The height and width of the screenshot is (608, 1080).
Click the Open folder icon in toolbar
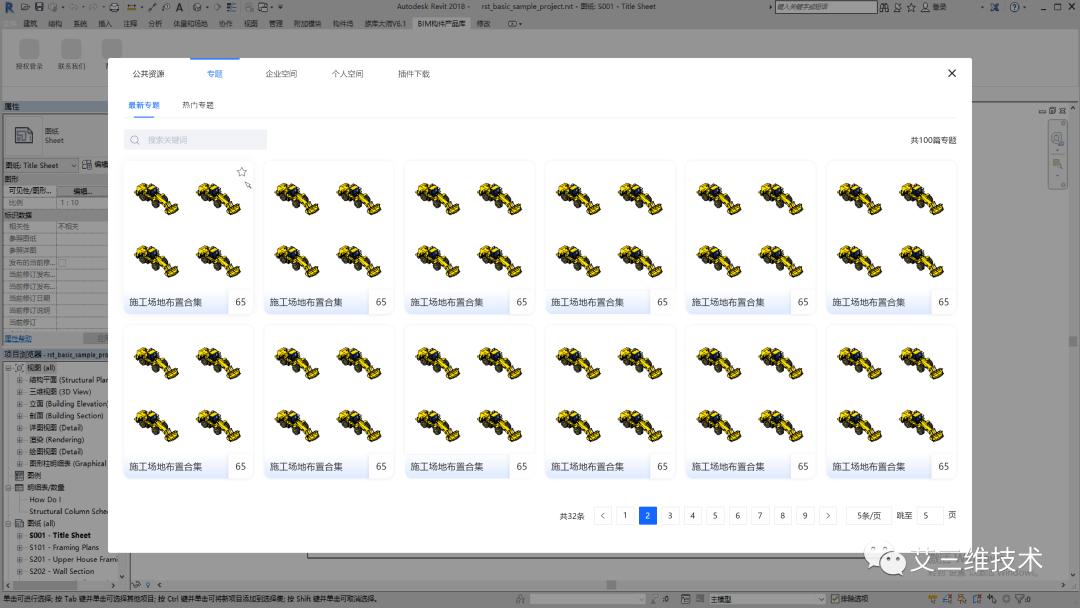(x=27, y=7)
